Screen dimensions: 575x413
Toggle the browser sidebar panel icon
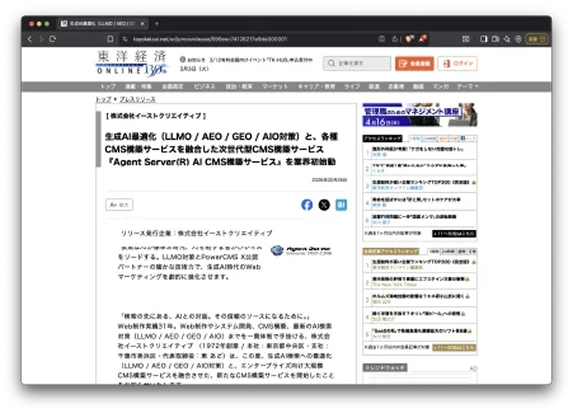[x=484, y=39]
